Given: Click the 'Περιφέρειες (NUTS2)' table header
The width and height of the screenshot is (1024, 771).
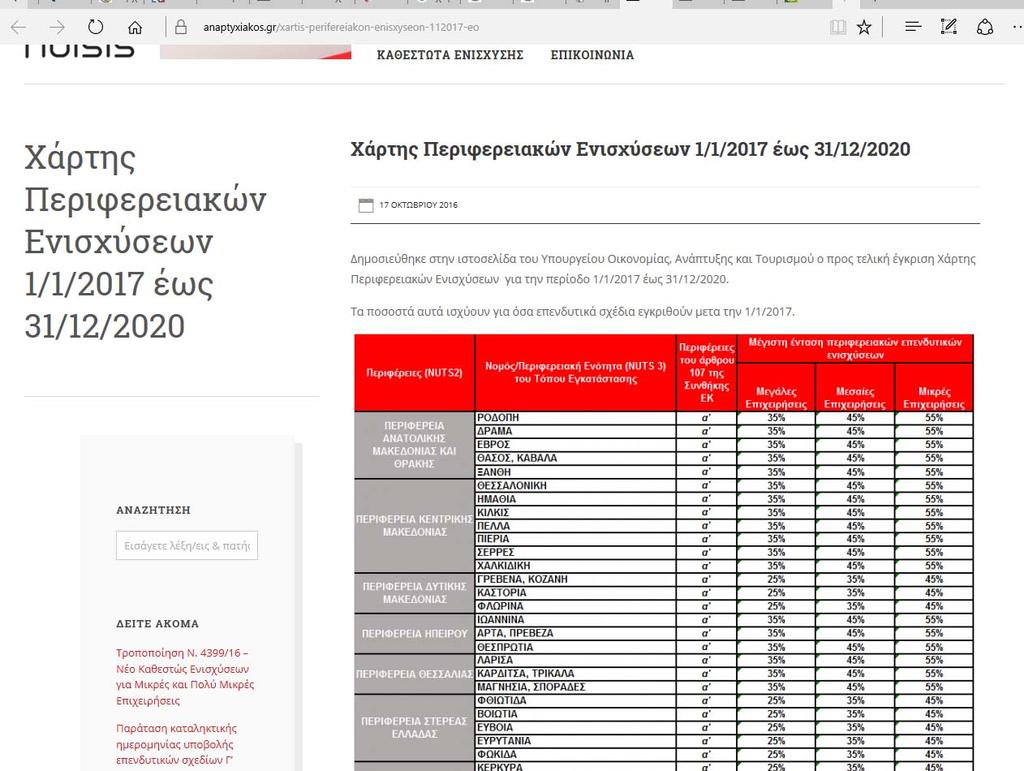Looking at the screenshot, I should pos(414,373).
